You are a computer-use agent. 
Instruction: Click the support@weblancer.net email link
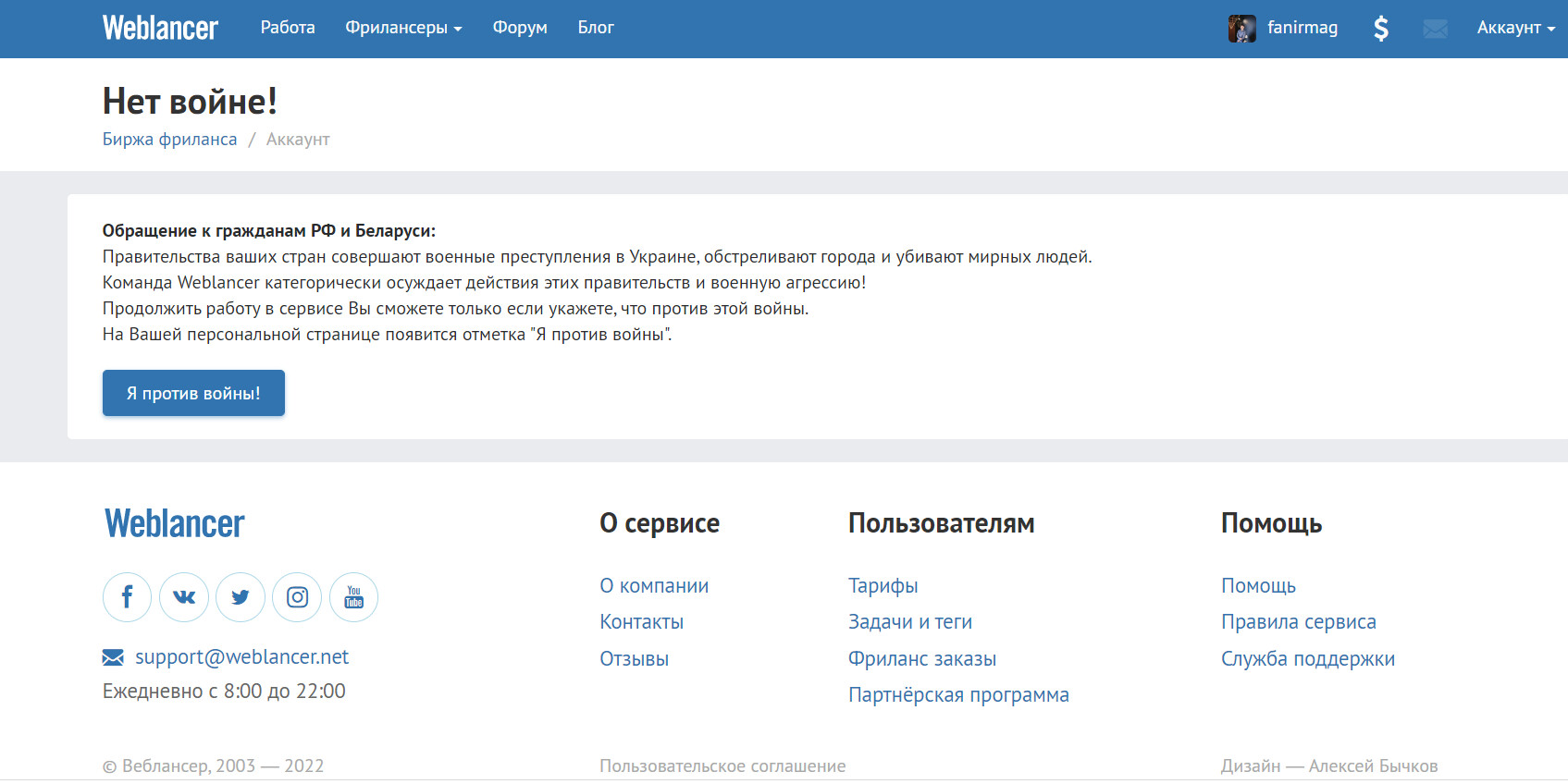click(x=241, y=657)
